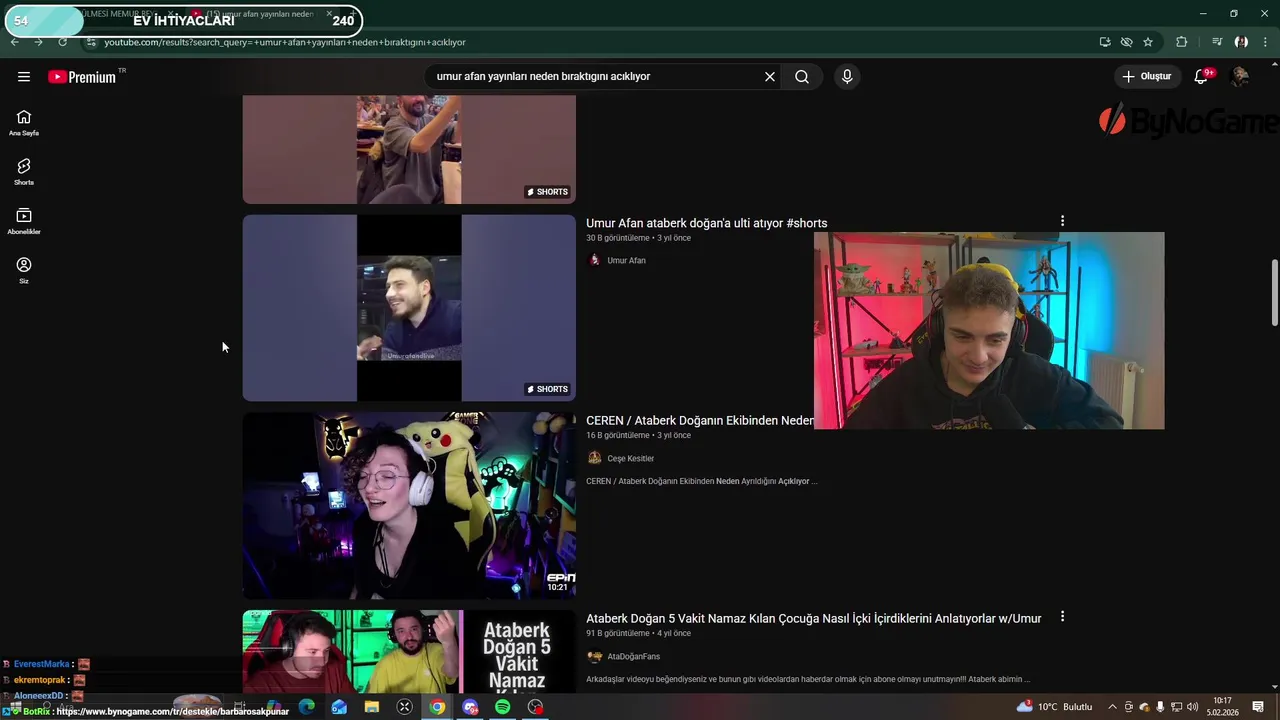Open the volume speaker tray icon
The height and width of the screenshot is (720, 1280).
1192,707
